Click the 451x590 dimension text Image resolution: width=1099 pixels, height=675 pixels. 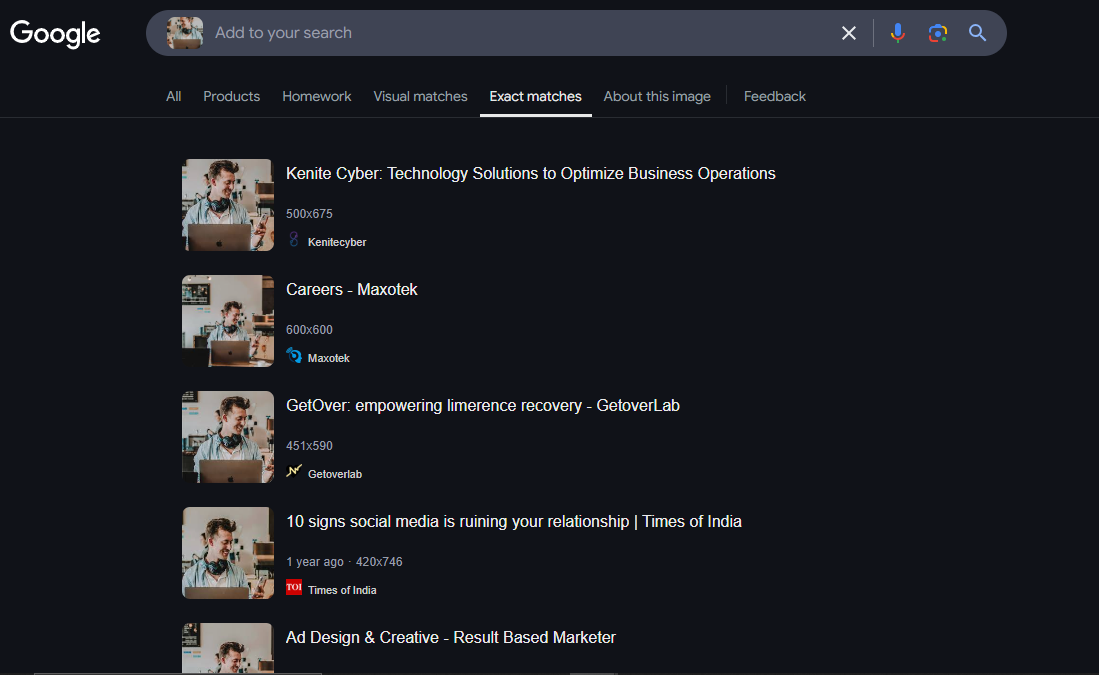point(309,446)
